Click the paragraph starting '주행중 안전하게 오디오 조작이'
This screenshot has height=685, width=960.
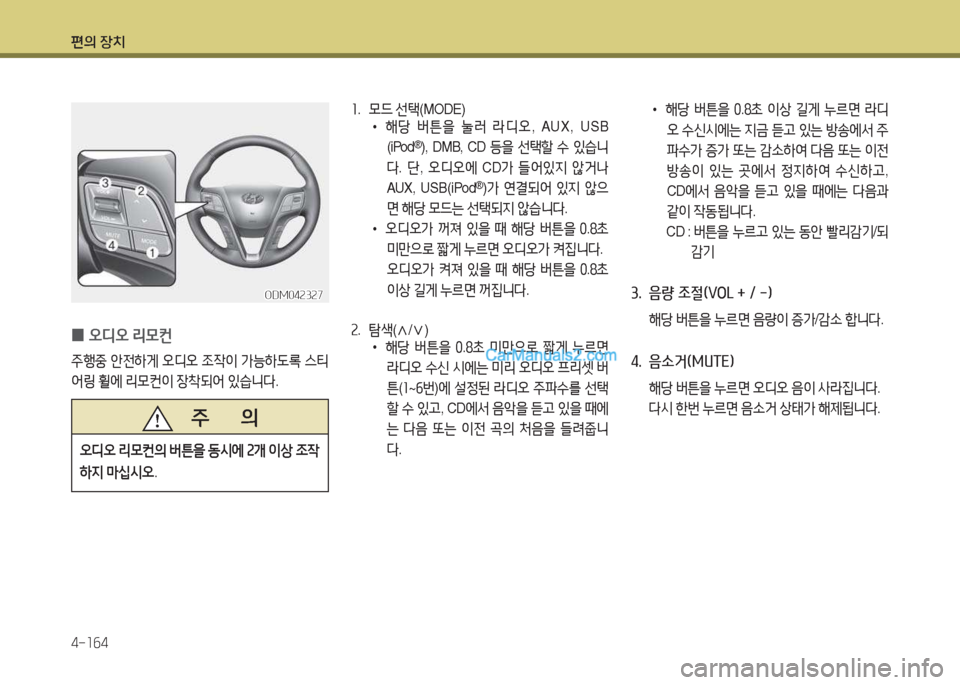tap(200, 372)
